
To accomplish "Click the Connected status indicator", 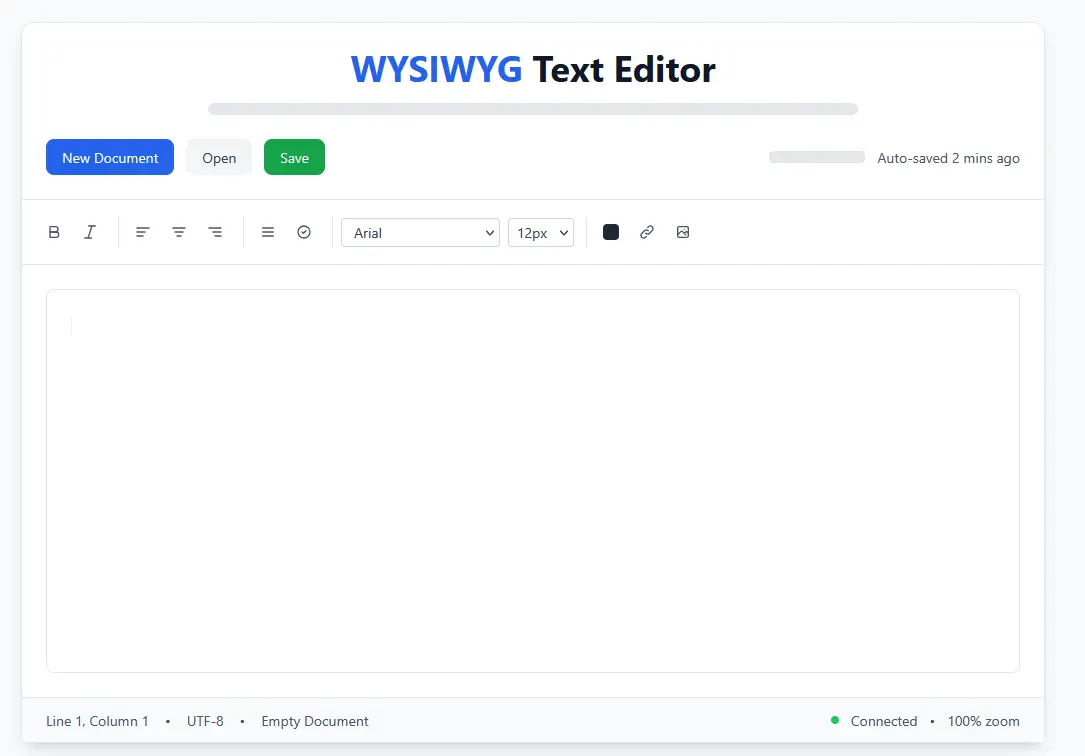I will pos(883,721).
